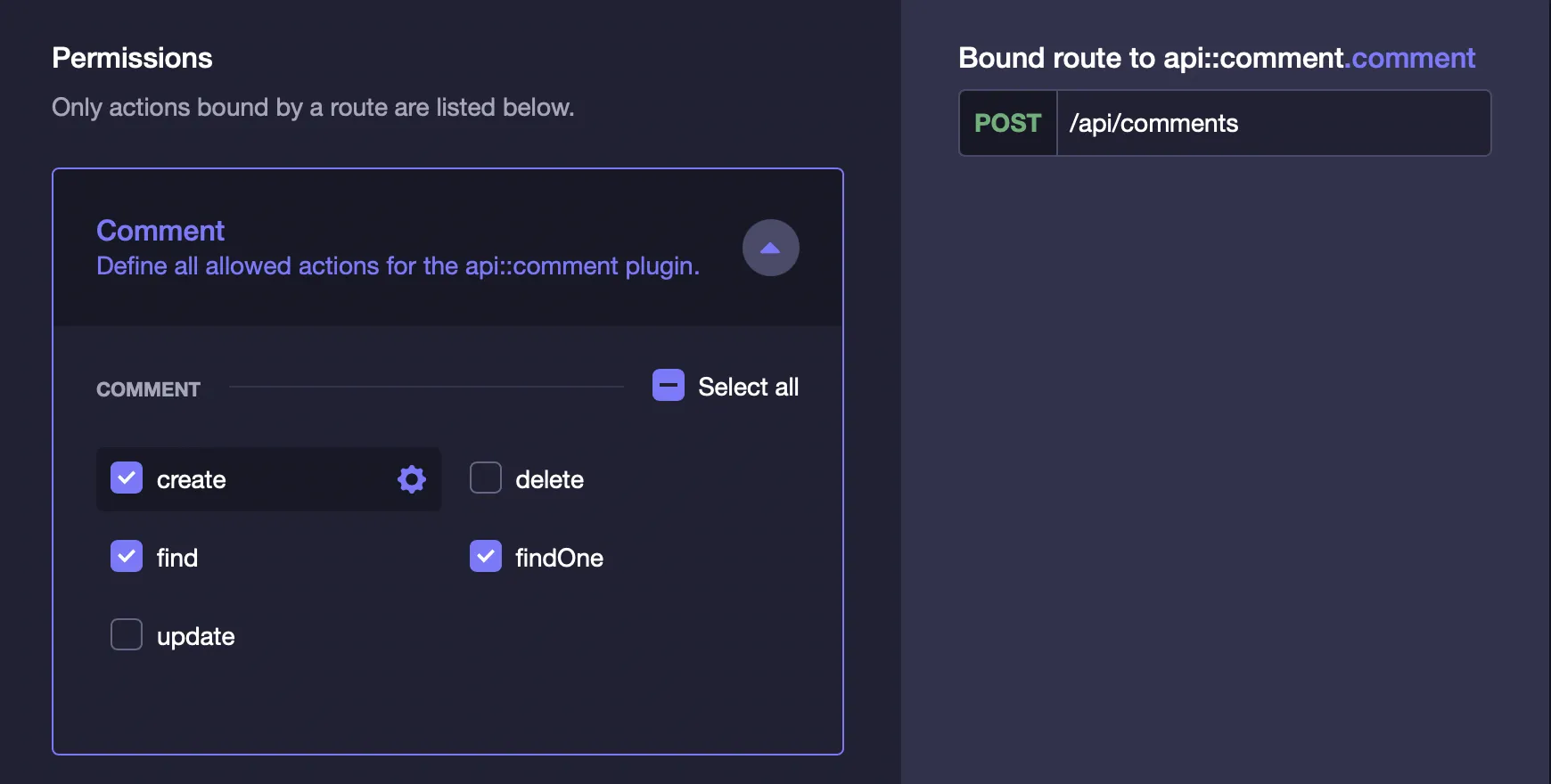Click the plugin description under Comment

(x=398, y=266)
